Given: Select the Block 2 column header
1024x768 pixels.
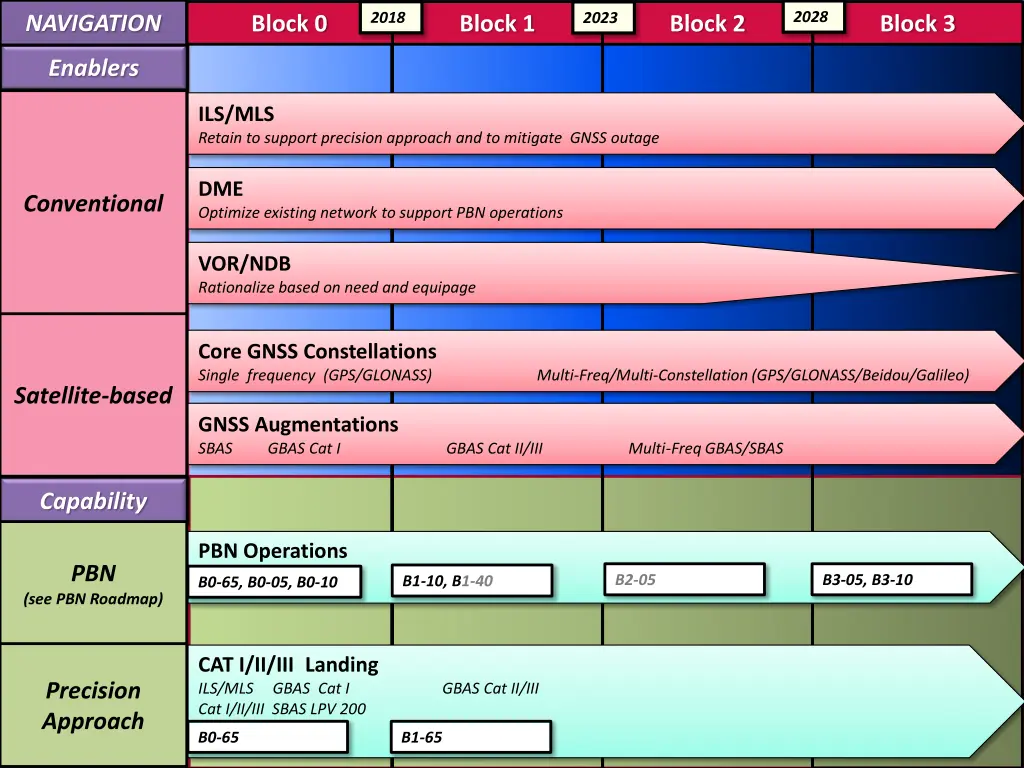Looking at the screenshot, I should pyautogui.click(x=707, y=24).
